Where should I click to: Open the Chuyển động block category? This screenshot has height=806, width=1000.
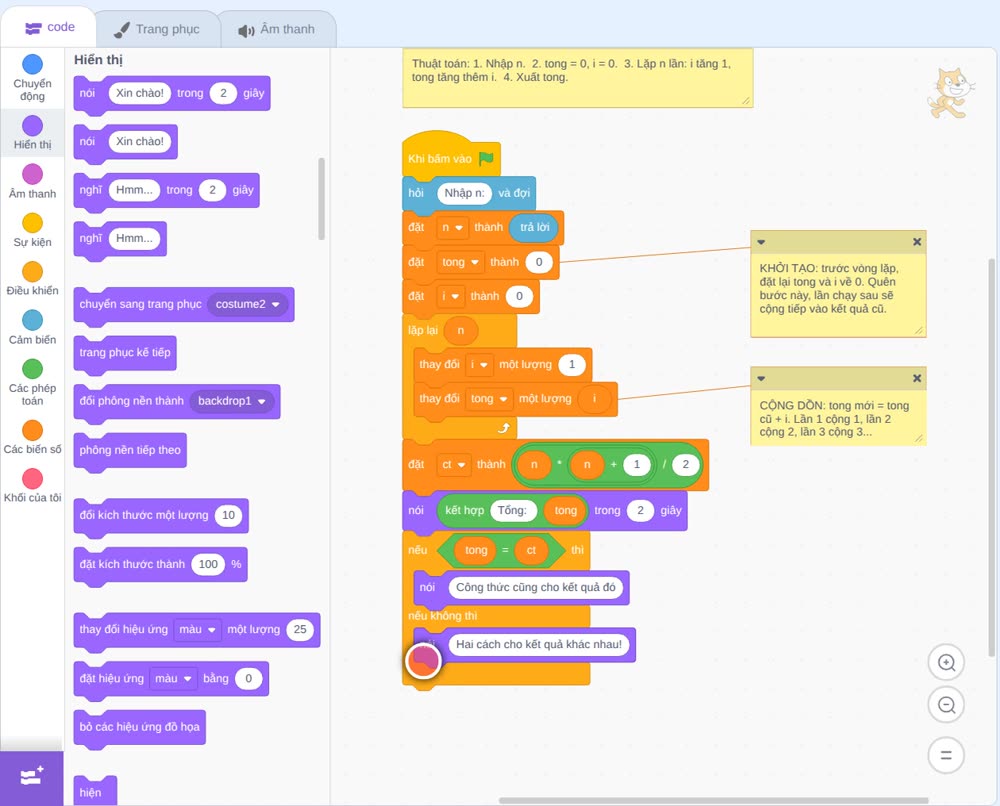[32, 78]
